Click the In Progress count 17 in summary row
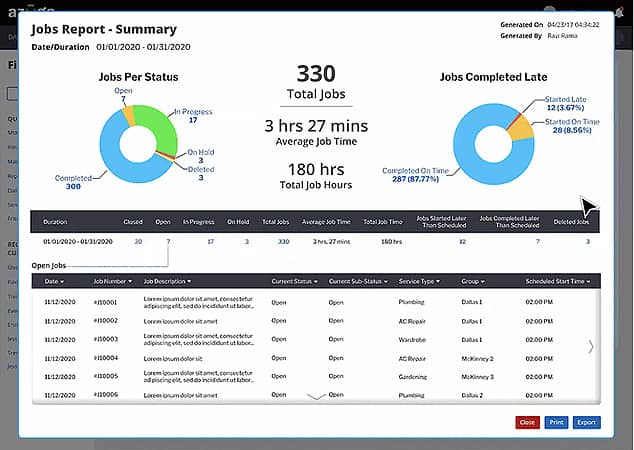Screen dimensions: 634x450 [x=210, y=241]
